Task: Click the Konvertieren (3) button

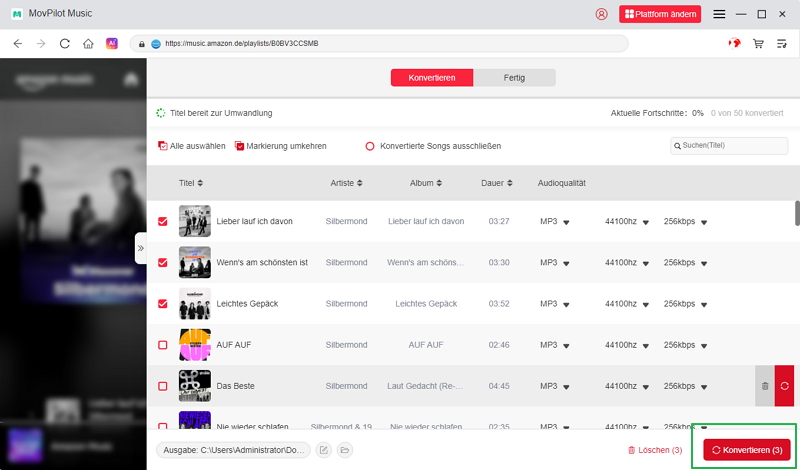Action: (x=747, y=451)
